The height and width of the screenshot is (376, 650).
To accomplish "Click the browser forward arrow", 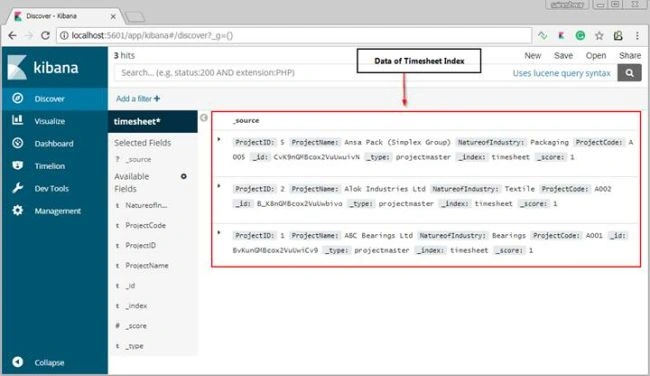I will [29, 36].
